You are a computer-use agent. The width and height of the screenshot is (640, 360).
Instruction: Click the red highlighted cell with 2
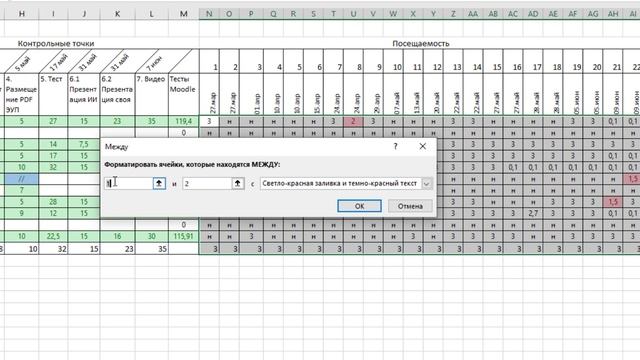pos(353,121)
